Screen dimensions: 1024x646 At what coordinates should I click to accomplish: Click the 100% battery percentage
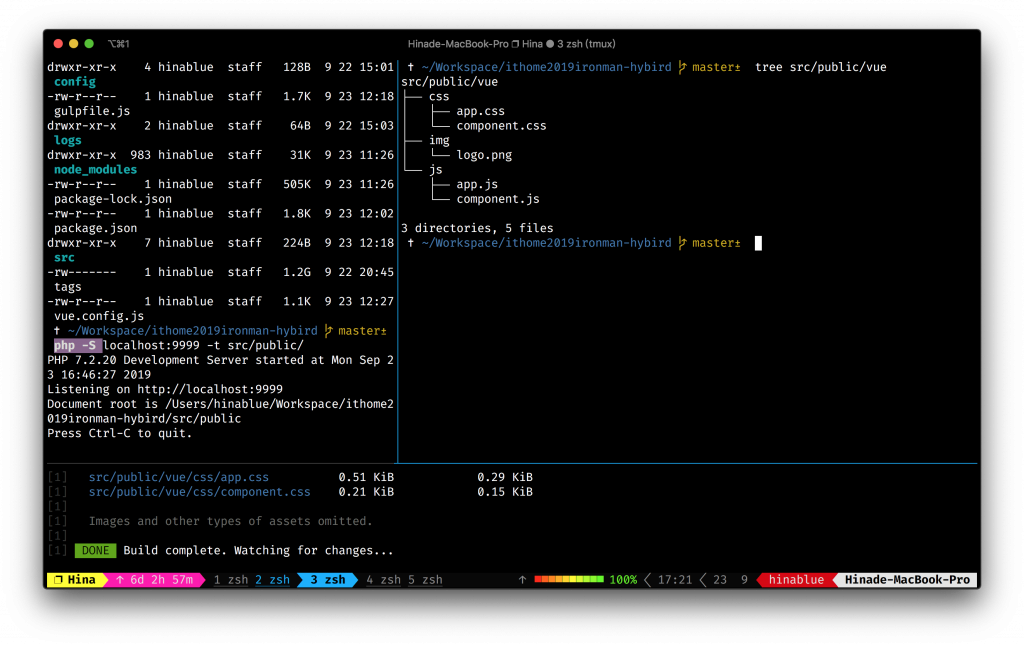tap(623, 580)
